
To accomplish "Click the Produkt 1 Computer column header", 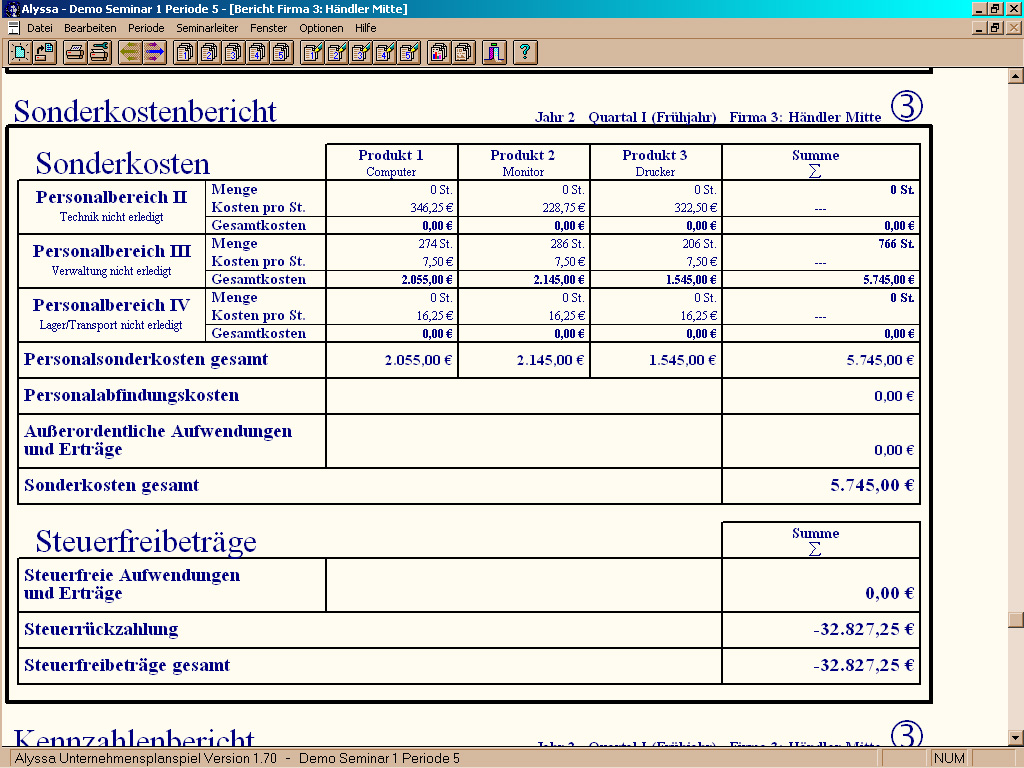I will [x=391, y=163].
